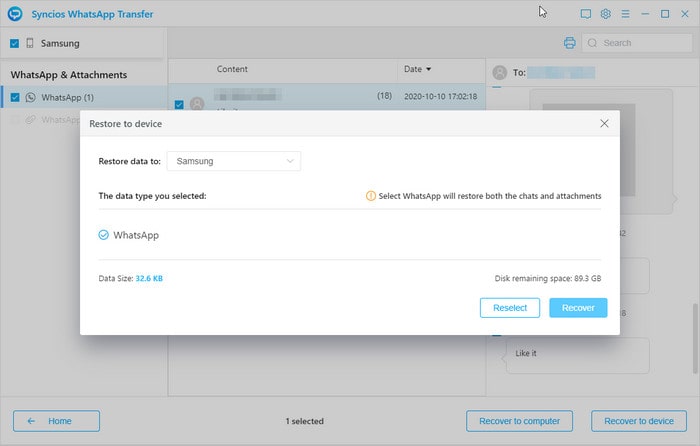Click the Like it message bubble
Image resolution: width=700 pixels, height=446 pixels.
(578, 355)
